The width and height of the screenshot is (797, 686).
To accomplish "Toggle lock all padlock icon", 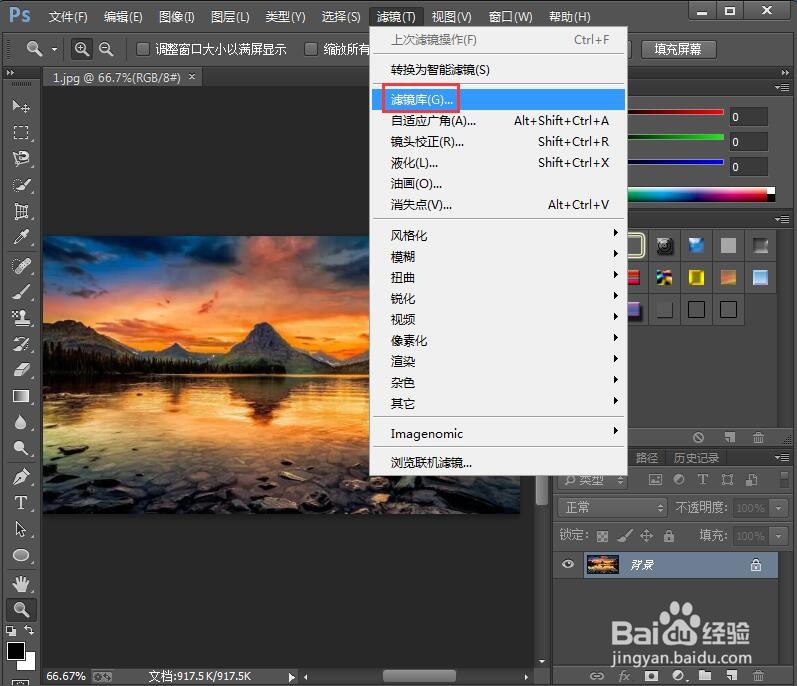I will click(669, 536).
